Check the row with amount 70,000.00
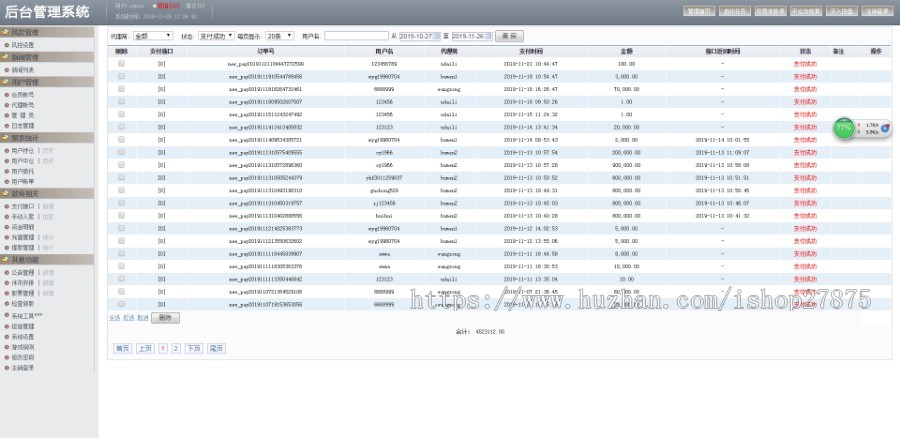This screenshot has height=438, width=900. click(x=121, y=88)
